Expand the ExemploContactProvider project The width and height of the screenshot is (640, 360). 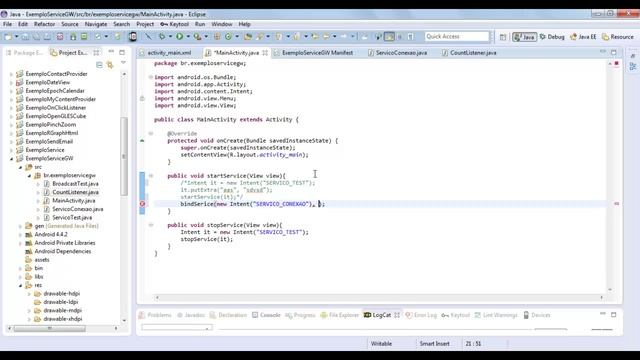pos(11,74)
